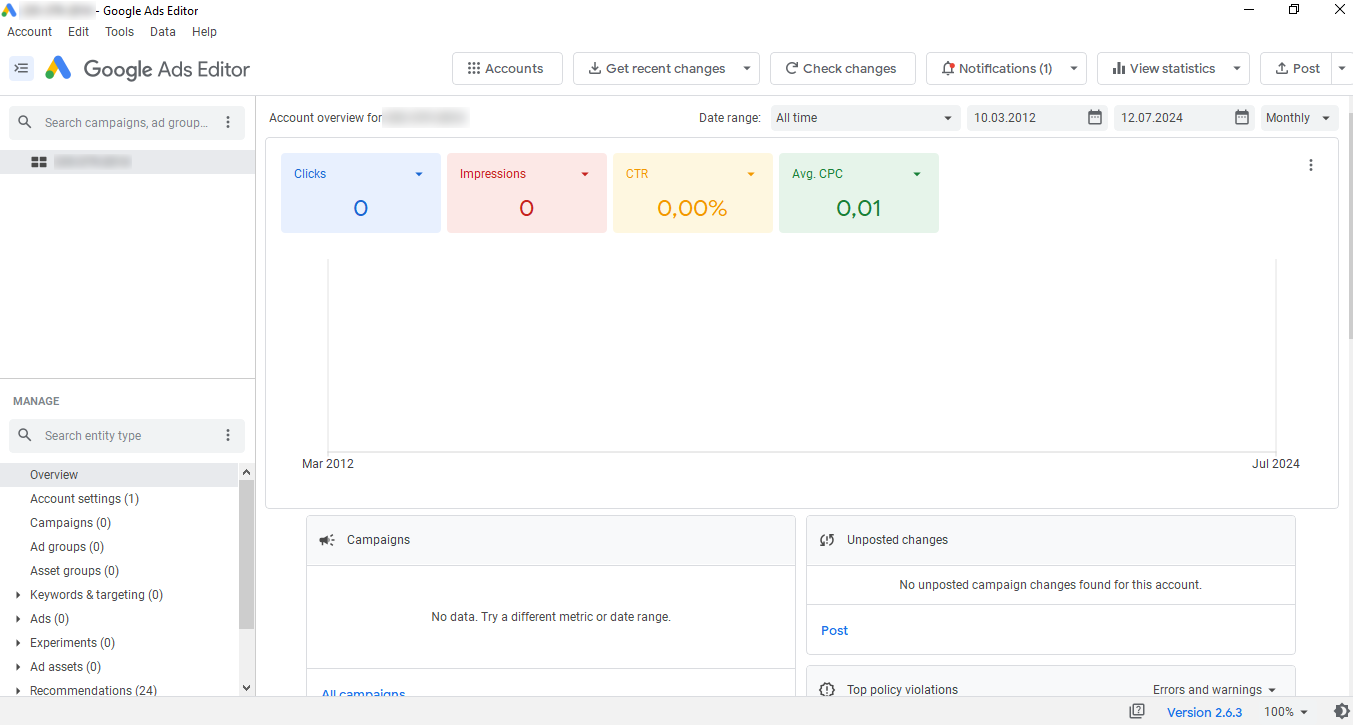The height and width of the screenshot is (725, 1353).
Task: Open campaign search options three-dot menu
Action: tap(228, 122)
